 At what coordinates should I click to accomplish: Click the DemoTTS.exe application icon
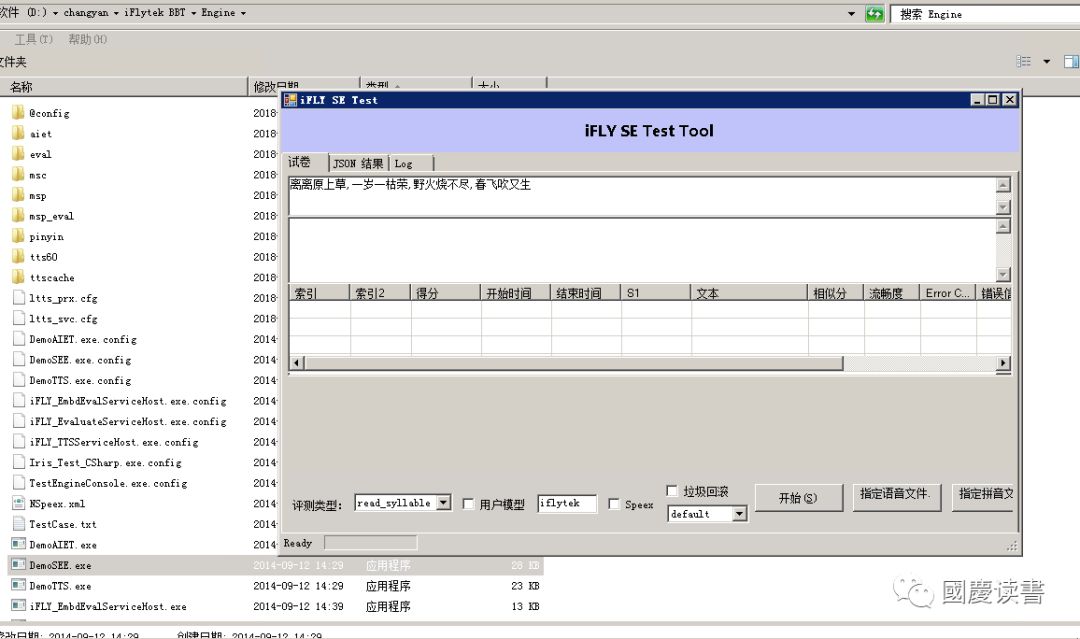pyautogui.click(x=19, y=585)
